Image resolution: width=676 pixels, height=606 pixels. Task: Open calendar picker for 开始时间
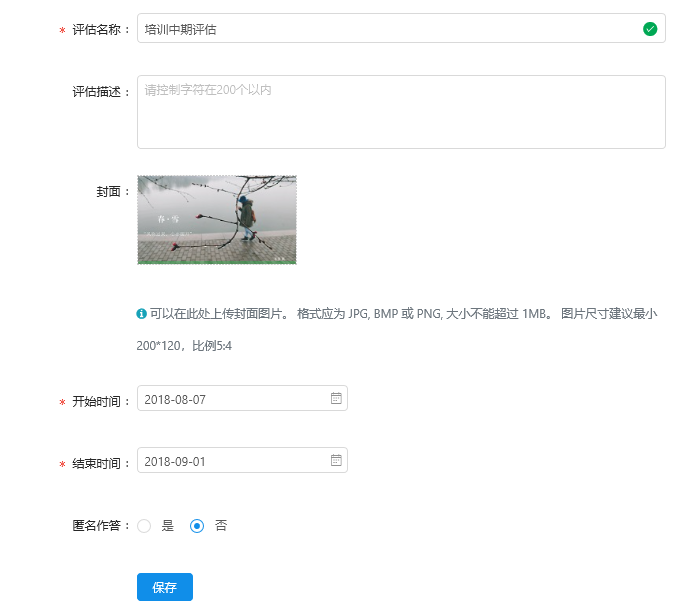(x=336, y=398)
